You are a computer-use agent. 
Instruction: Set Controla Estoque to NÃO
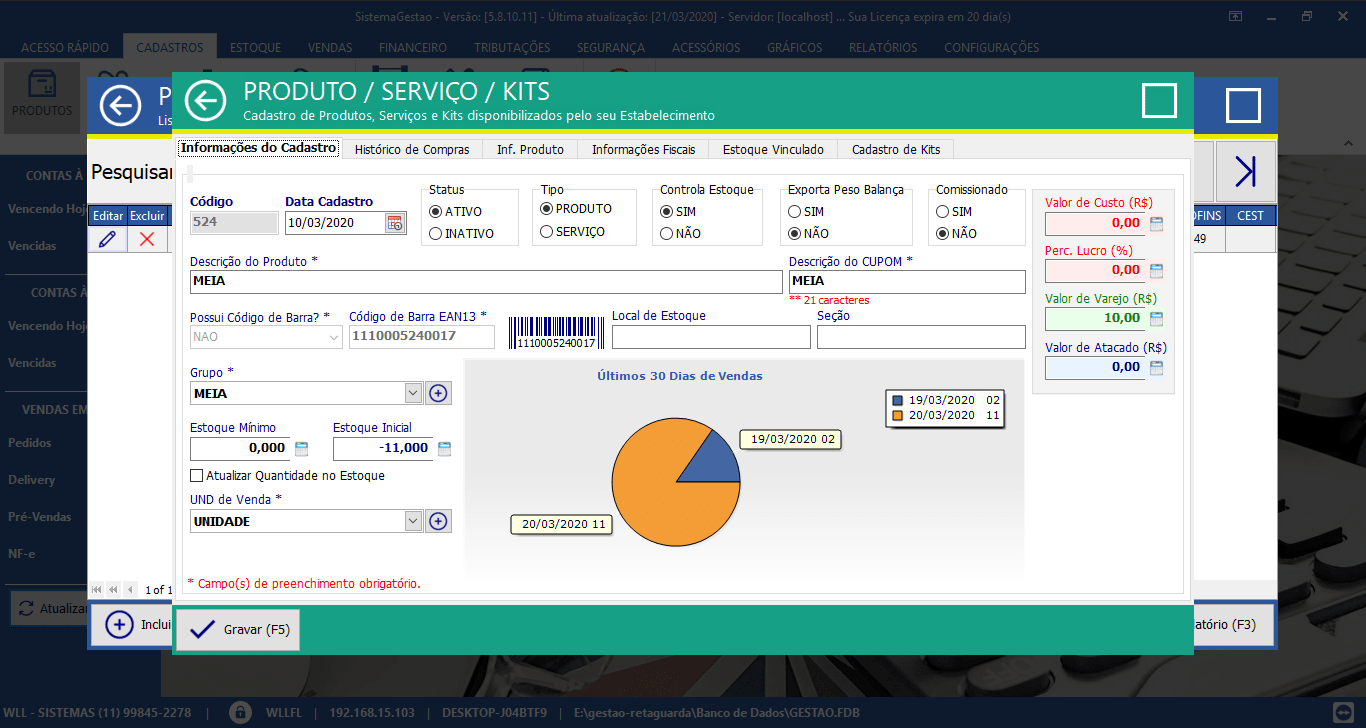coord(666,234)
